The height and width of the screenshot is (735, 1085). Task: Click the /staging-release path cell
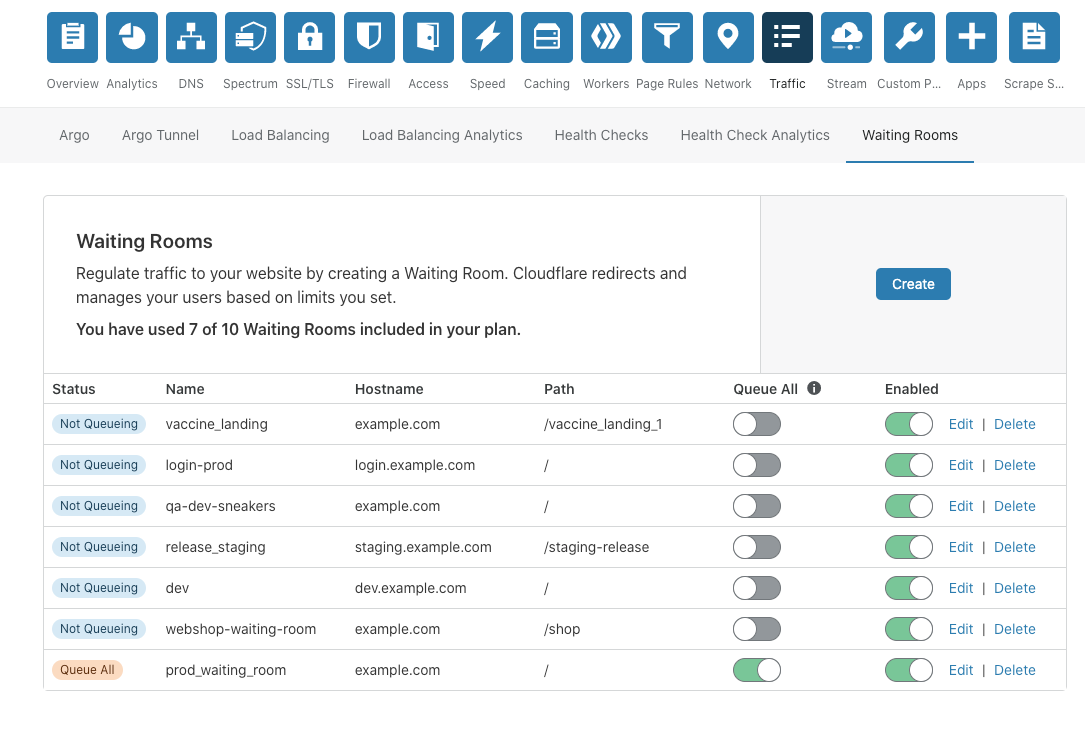point(596,547)
